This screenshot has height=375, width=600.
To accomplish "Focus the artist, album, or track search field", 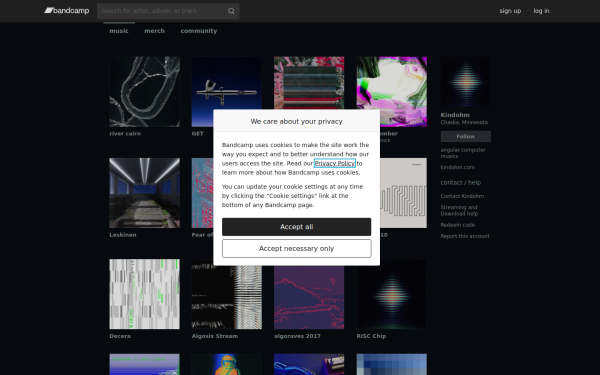I will [x=163, y=11].
